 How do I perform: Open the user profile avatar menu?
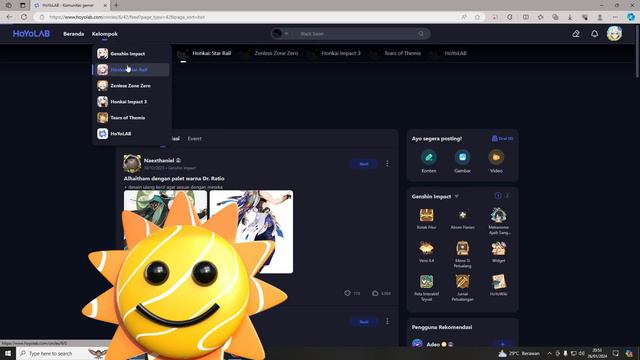tap(614, 34)
